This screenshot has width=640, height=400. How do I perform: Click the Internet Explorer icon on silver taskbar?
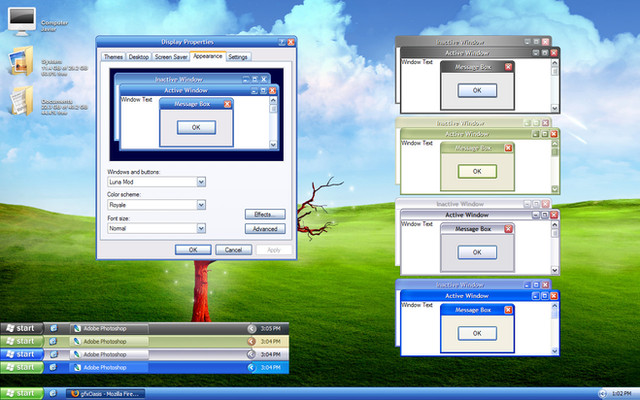coord(53,354)
